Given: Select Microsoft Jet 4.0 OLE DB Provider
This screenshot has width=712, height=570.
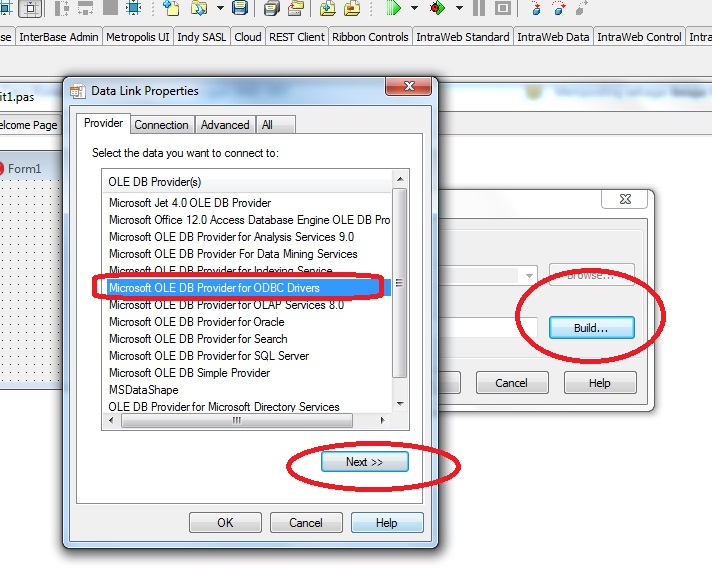Looking at the screenshot, I should pos(190,203).
